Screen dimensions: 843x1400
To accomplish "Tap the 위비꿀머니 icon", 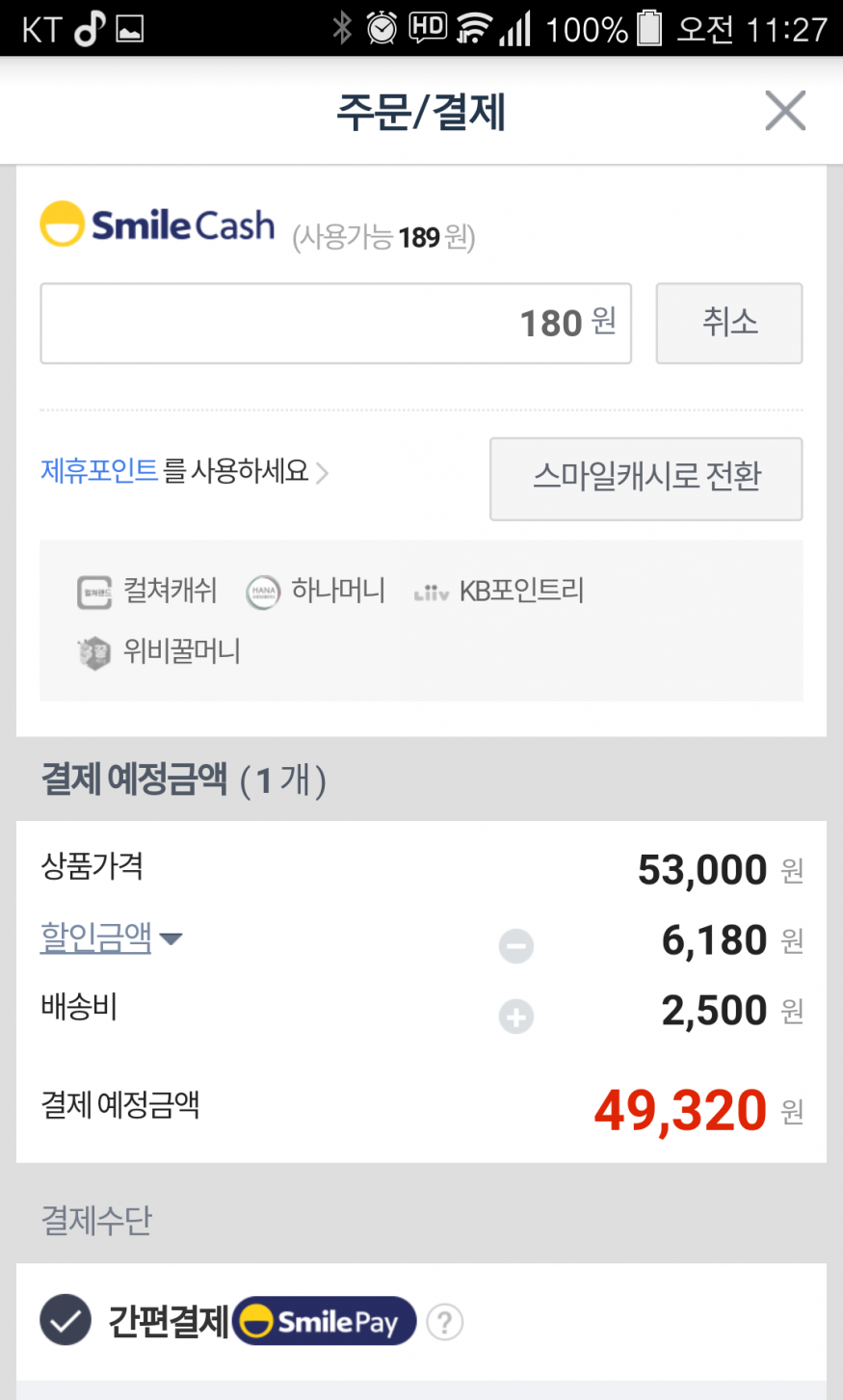I will point(94,652).
